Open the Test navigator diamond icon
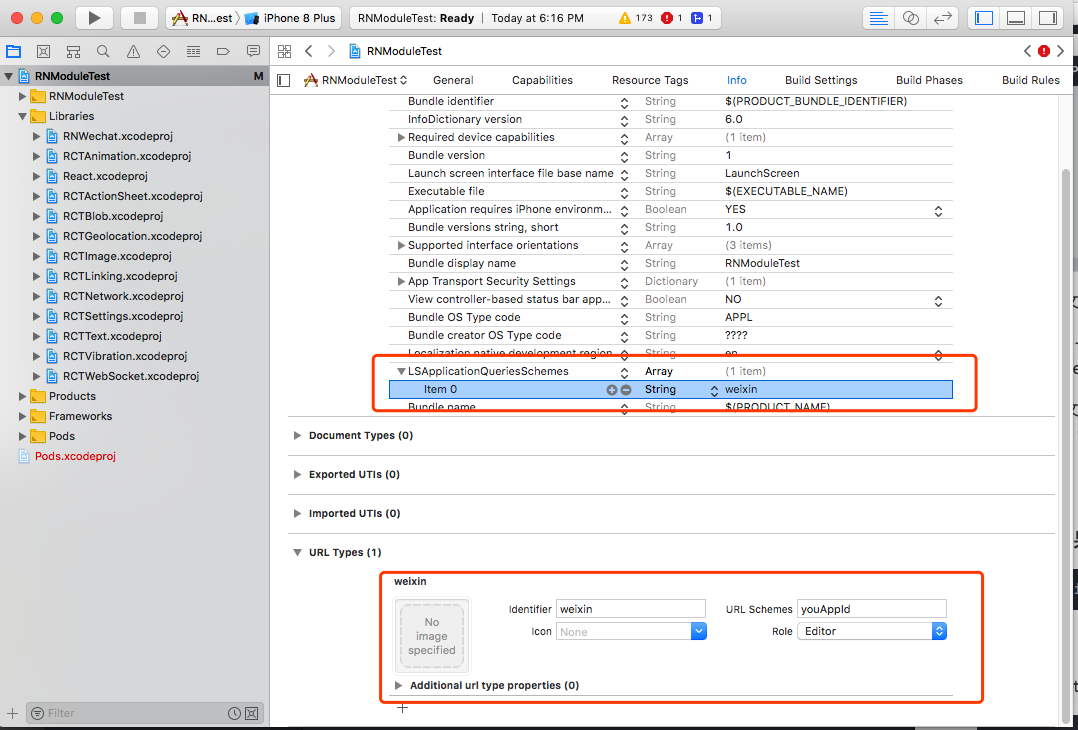 click(163, 52)
